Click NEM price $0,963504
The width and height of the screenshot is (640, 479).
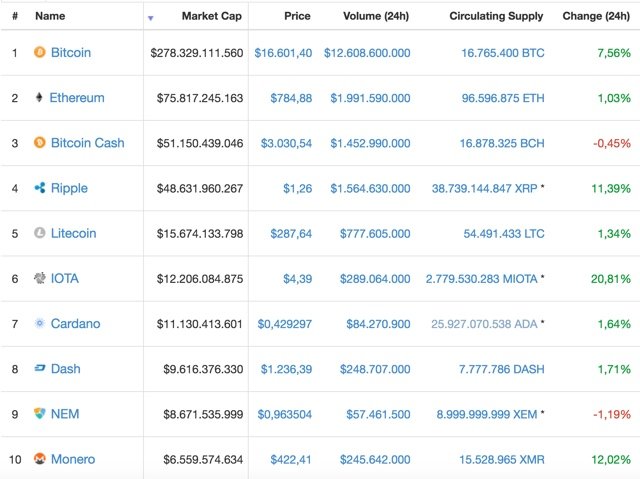point(284,415)
